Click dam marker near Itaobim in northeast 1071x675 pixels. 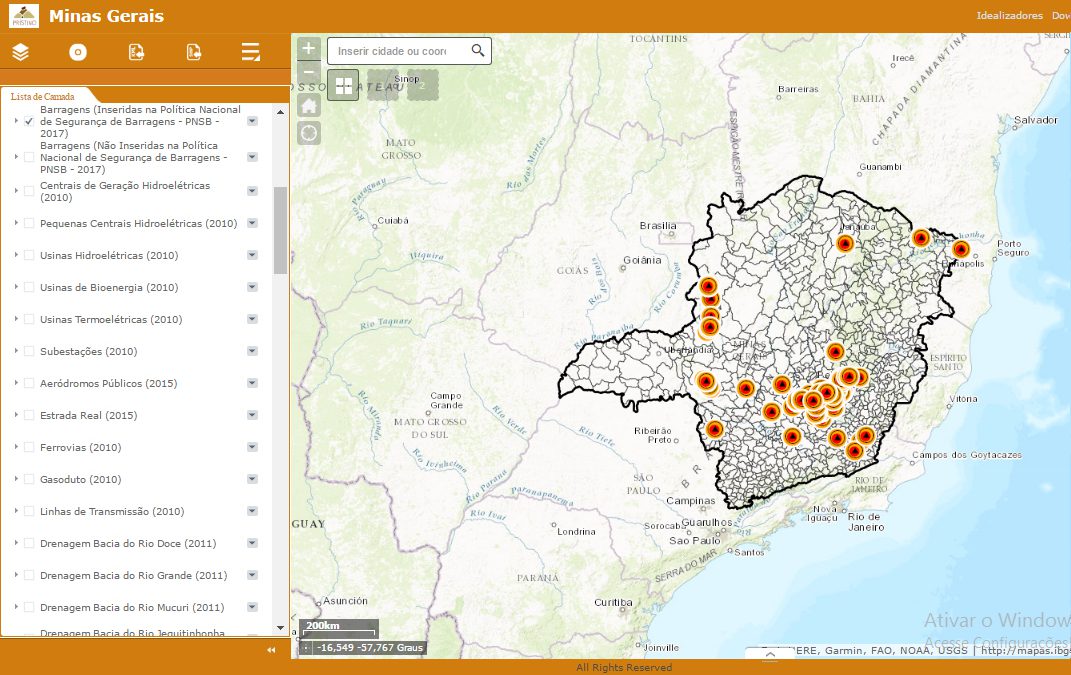click(921, 238)
